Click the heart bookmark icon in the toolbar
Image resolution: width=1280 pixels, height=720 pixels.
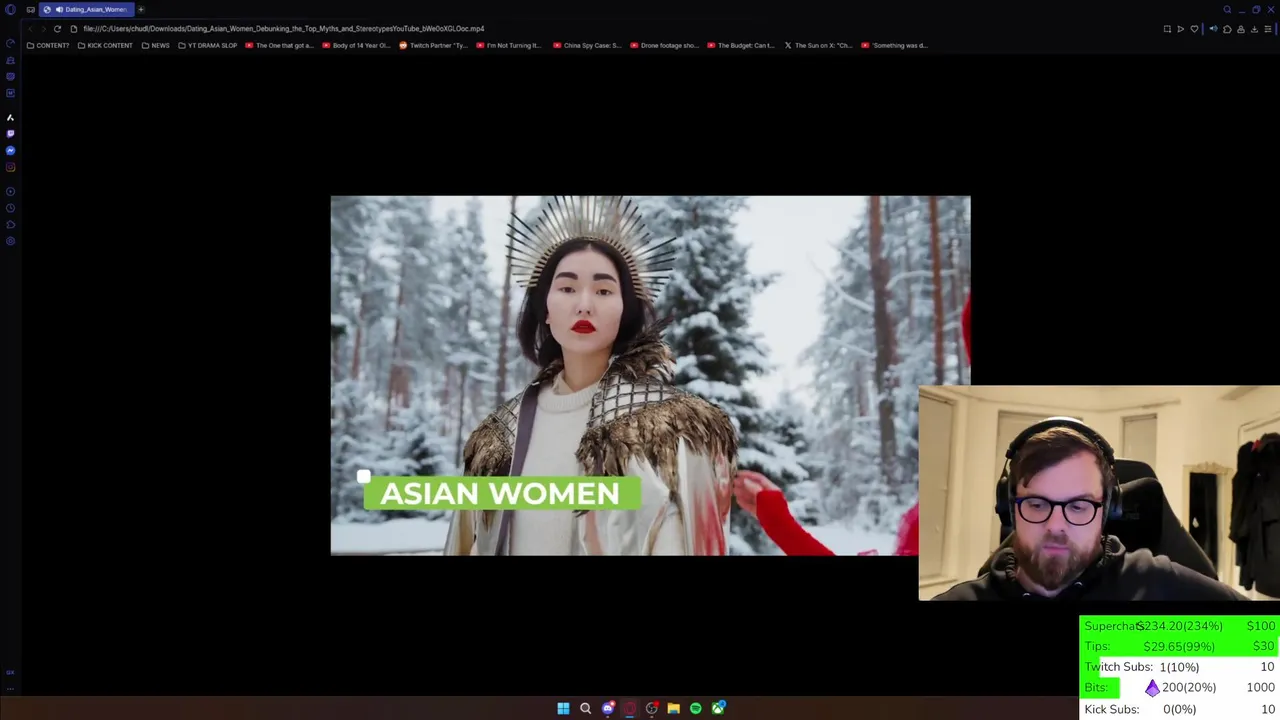[x=1194, y=29]
